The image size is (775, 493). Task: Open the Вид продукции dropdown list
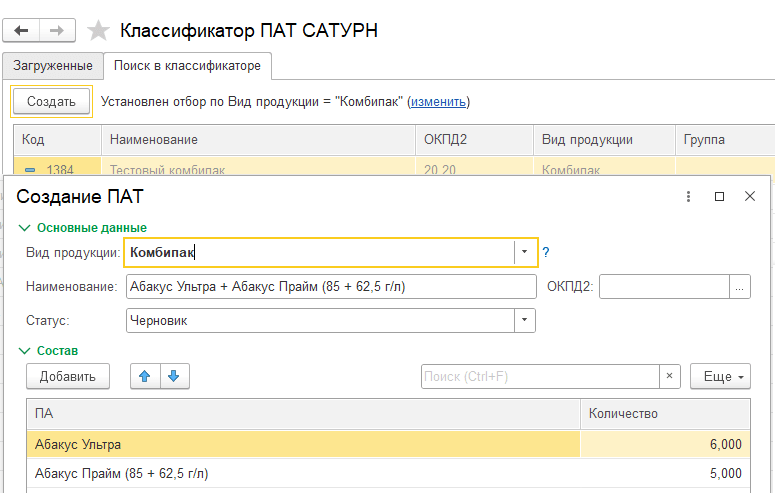[x=525, y=253]
